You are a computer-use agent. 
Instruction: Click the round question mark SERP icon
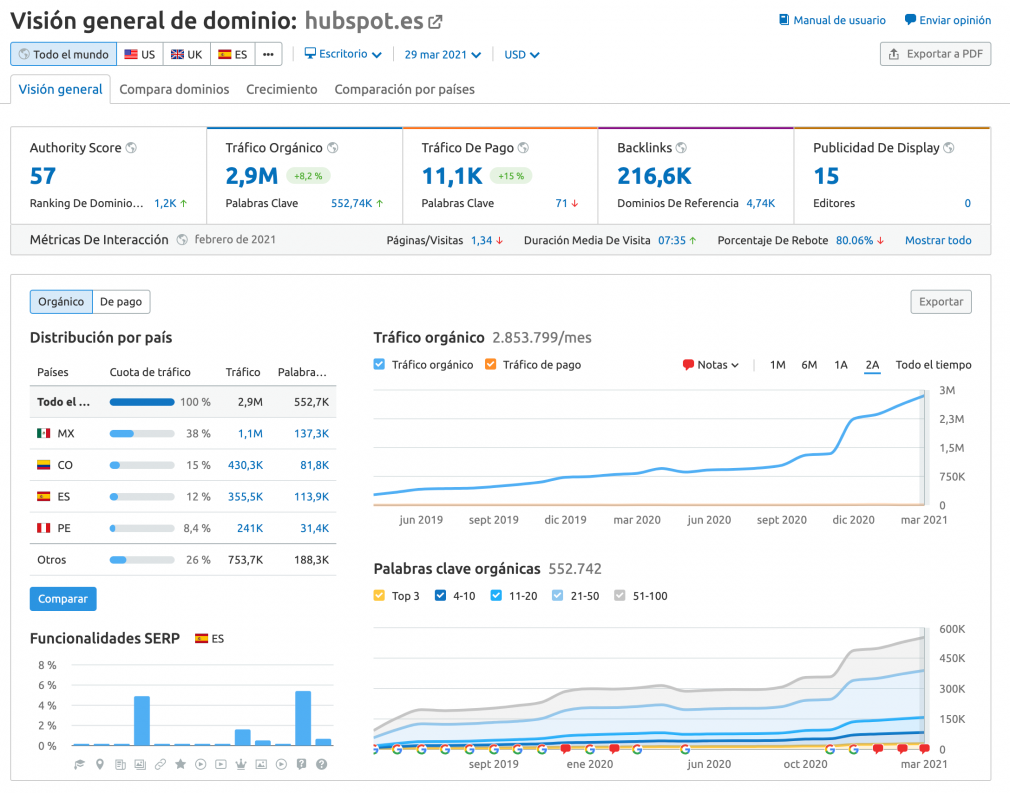click(x=321, y=764)
